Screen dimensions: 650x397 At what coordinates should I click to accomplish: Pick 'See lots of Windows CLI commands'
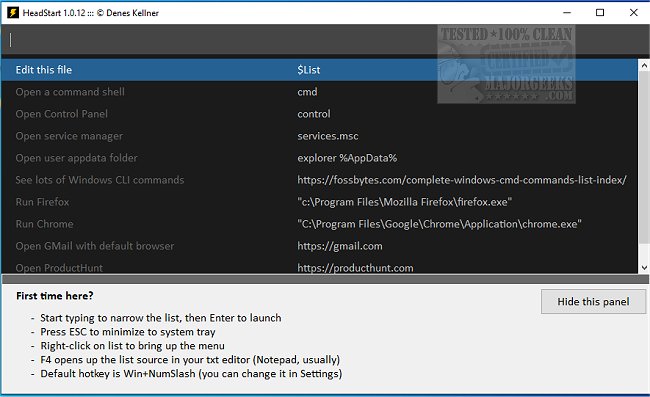click(x=320, y=180)
